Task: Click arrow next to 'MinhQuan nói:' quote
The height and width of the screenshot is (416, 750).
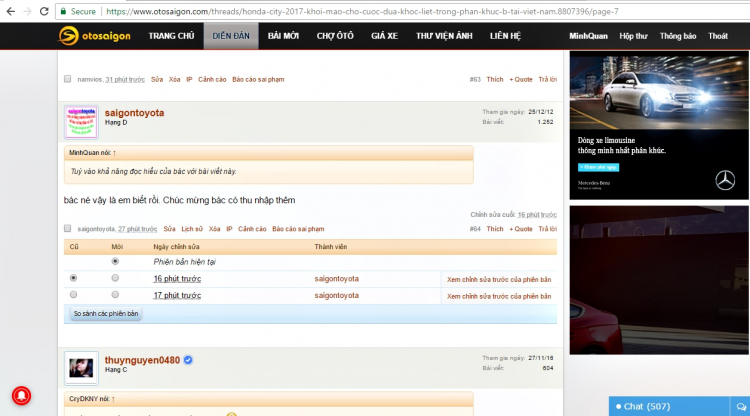Action: click(x=114, y=153)
